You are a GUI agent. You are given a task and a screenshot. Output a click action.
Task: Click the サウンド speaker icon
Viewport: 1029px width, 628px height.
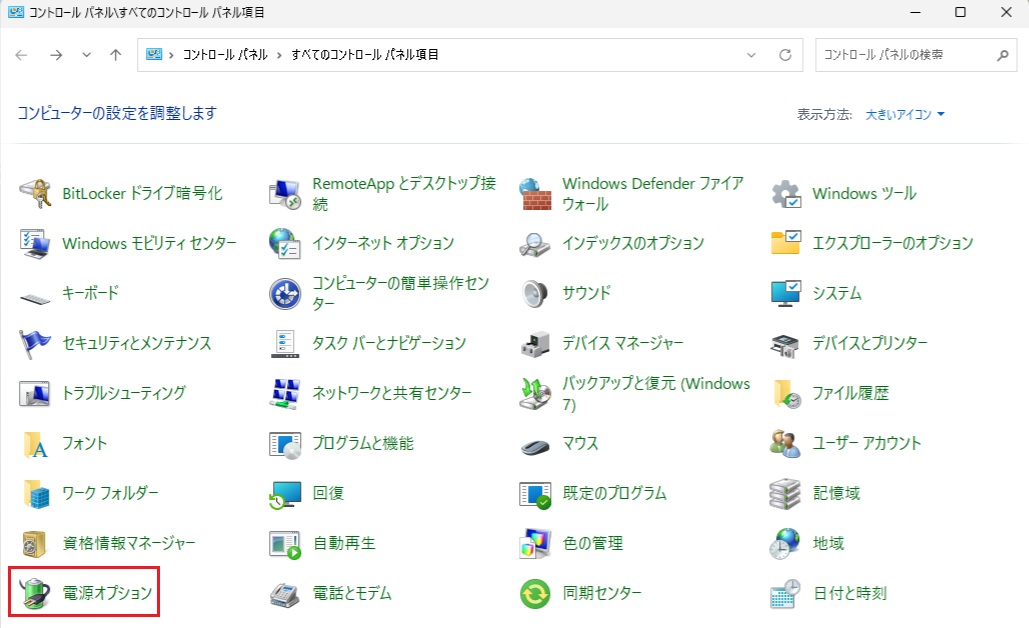tap(536, 293)
